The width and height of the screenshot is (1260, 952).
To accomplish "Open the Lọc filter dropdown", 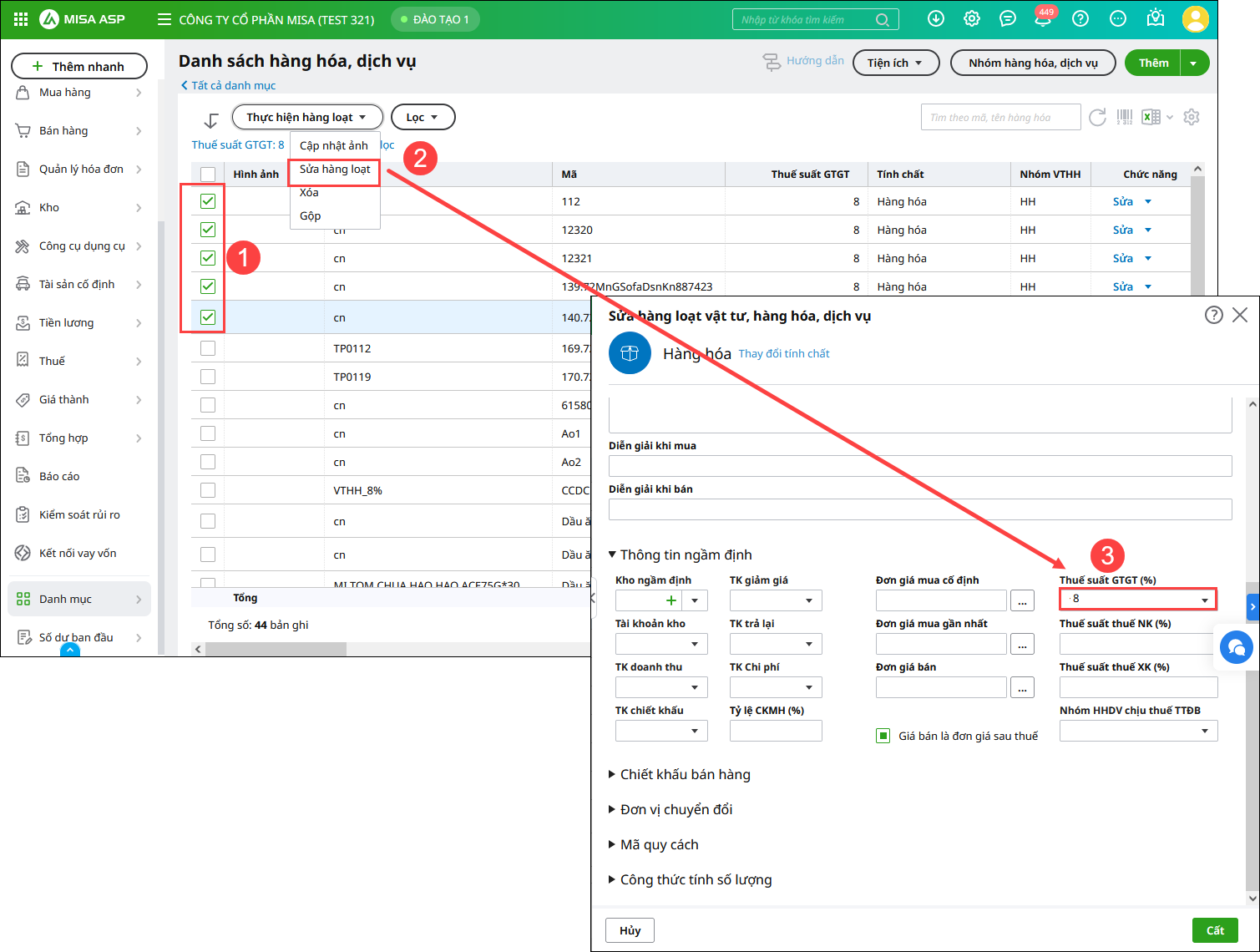I will [x=423, y=117].
